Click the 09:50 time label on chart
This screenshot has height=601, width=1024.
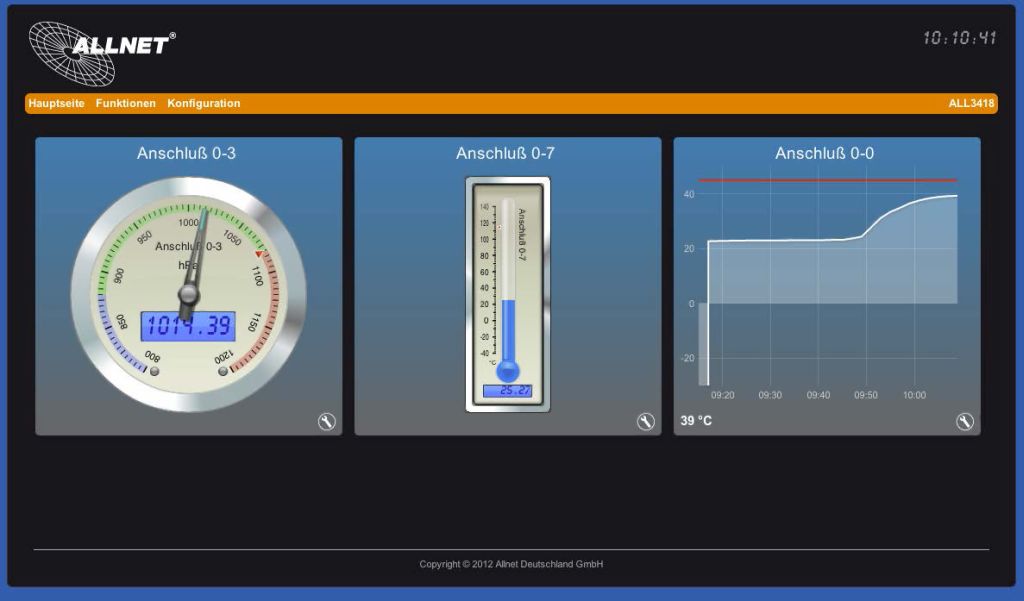click(866, 395)
